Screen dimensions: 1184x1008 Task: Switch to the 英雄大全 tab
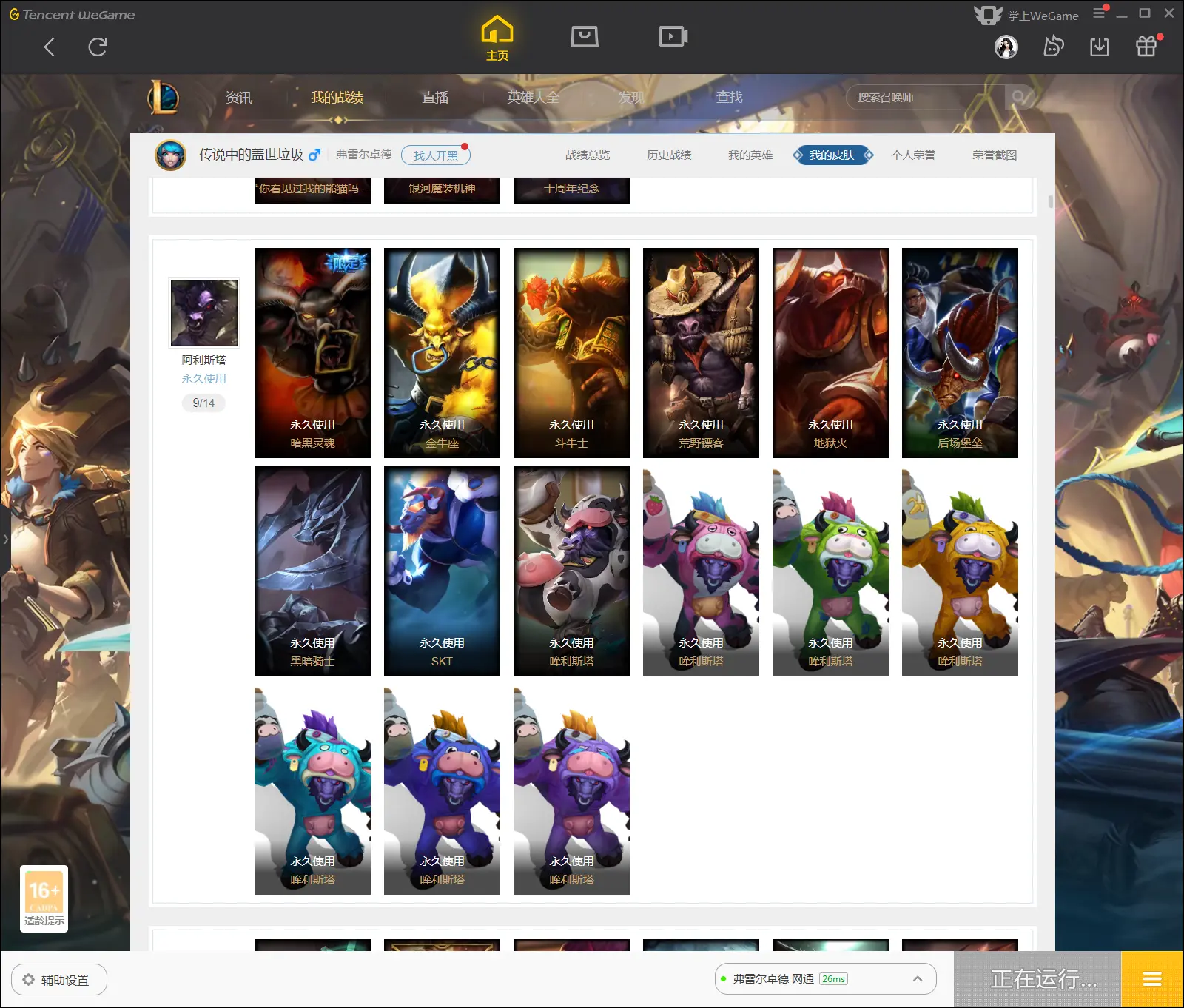click(x=533, y=98)
